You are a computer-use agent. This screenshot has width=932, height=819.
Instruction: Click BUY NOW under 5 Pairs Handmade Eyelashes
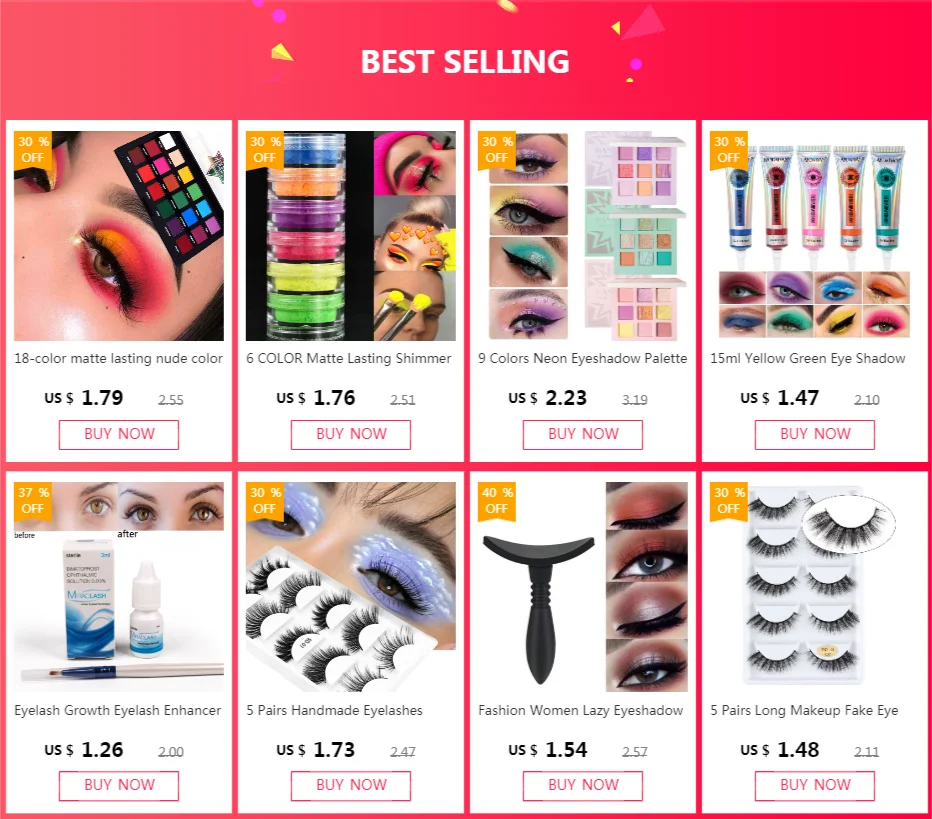(351, 786)
